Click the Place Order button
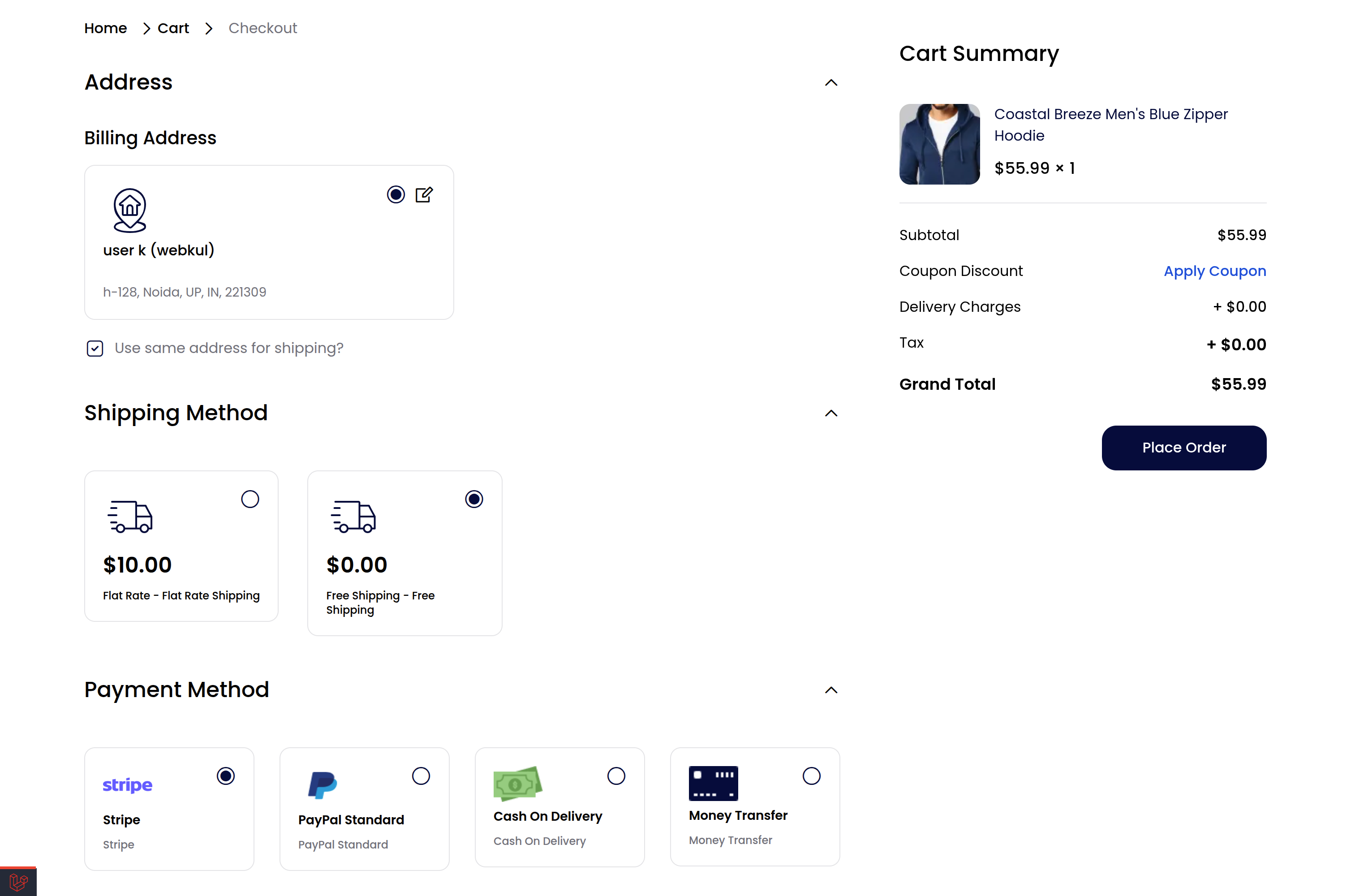Image resolution: width=1351 pixels, height=896 pixels. click(1184, 448)
